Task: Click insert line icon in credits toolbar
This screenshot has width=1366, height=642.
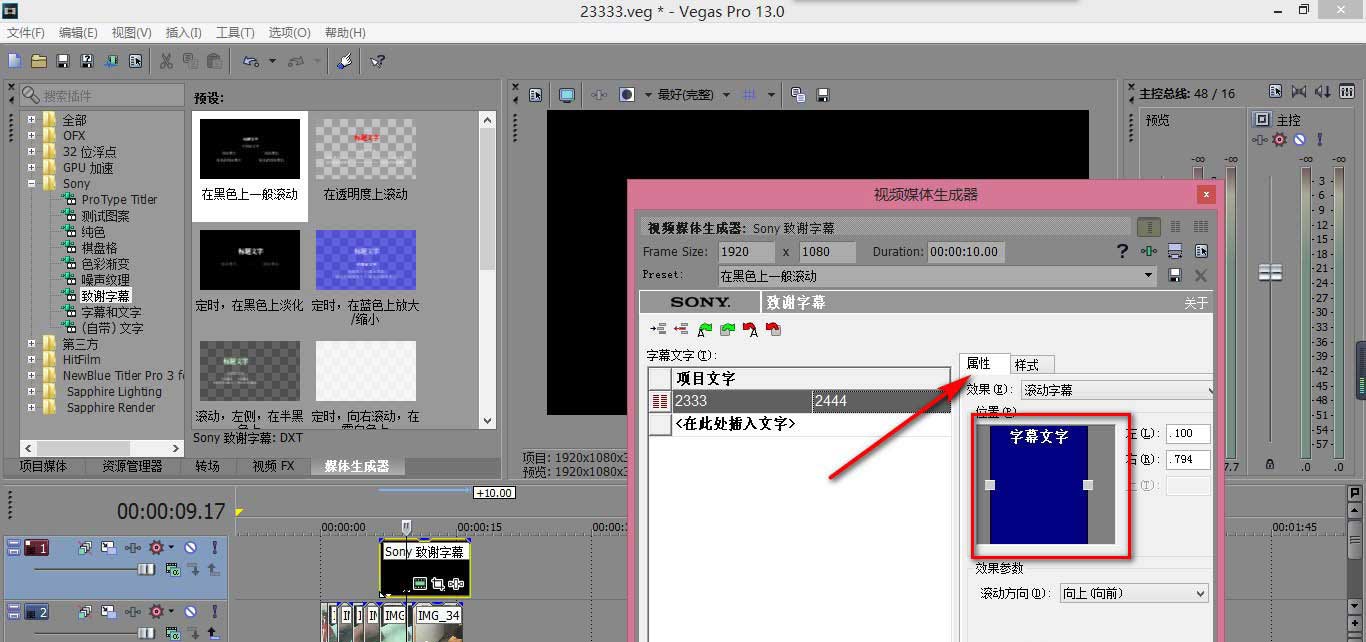Action: (658, 329)
